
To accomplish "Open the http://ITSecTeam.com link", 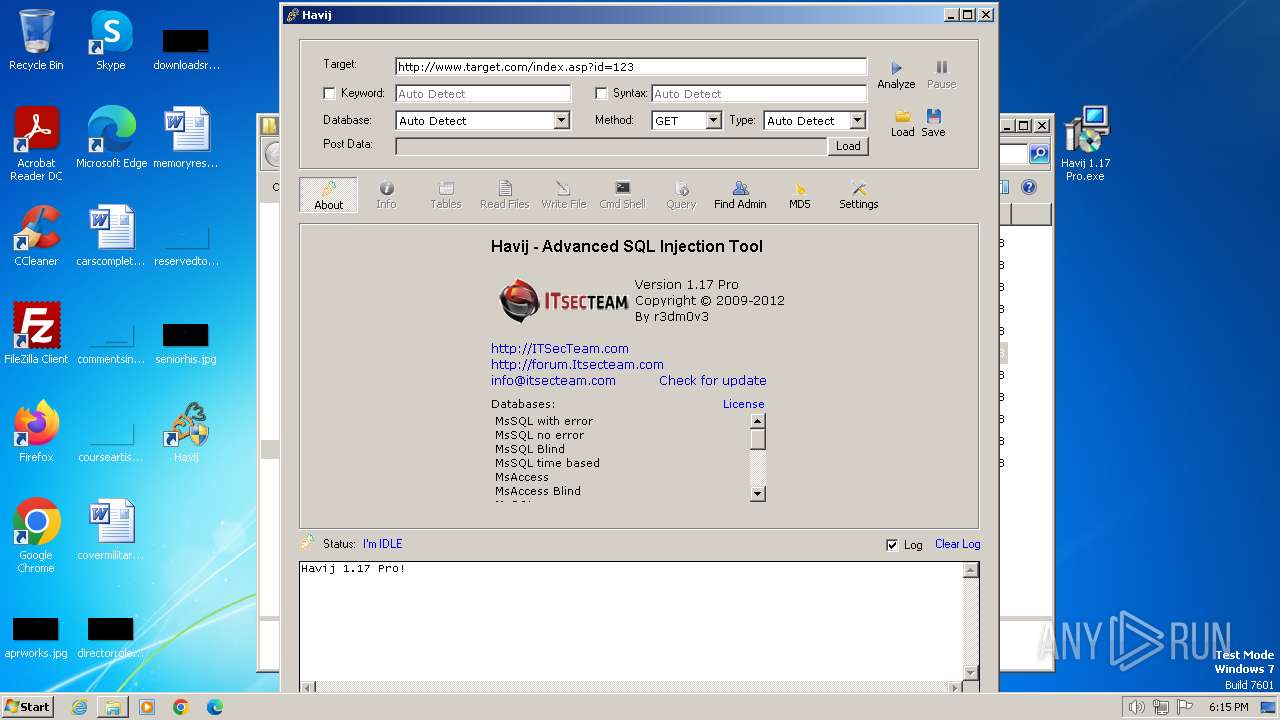I will point(560,348).
